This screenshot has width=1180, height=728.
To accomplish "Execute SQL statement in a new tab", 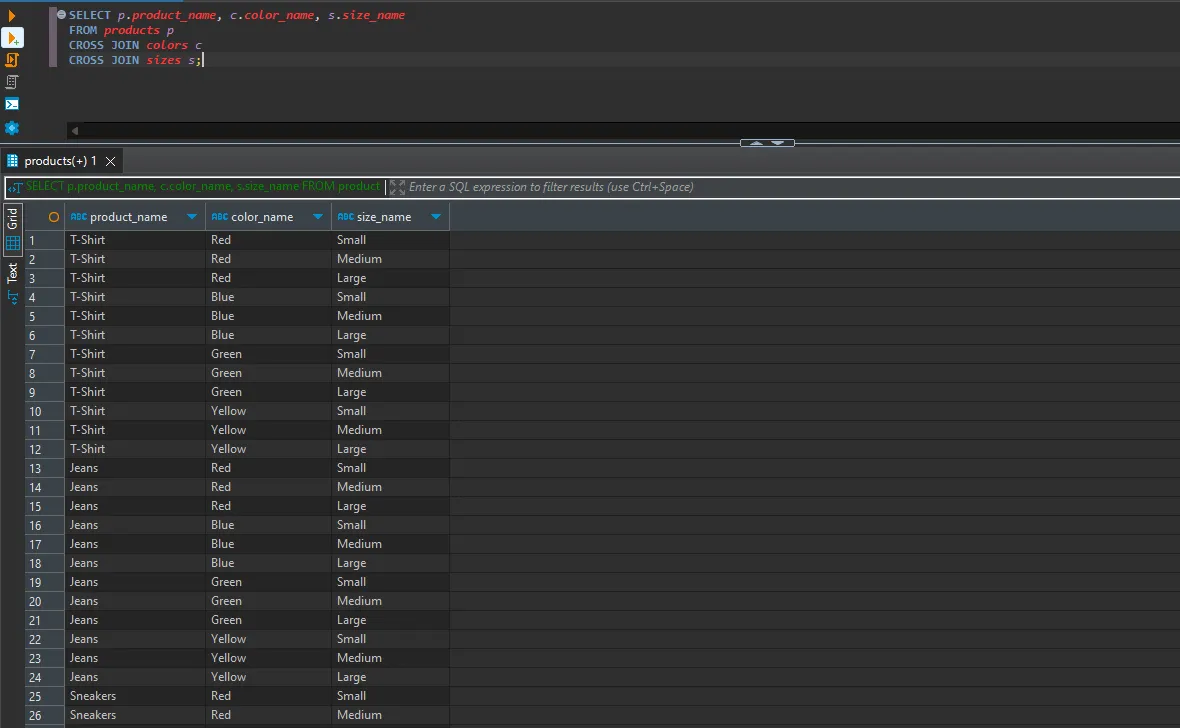I will 13,38.
